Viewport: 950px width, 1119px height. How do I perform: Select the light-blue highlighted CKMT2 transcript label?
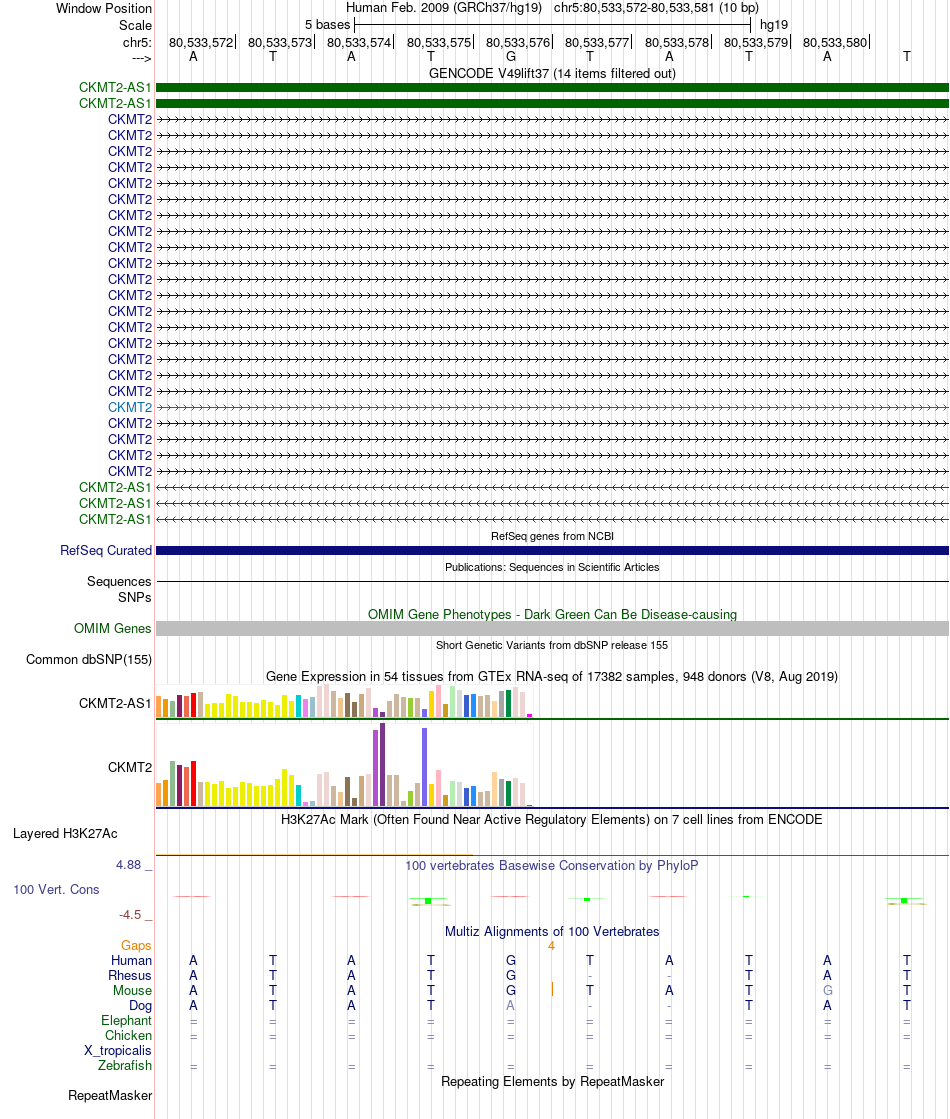(130, 407)
